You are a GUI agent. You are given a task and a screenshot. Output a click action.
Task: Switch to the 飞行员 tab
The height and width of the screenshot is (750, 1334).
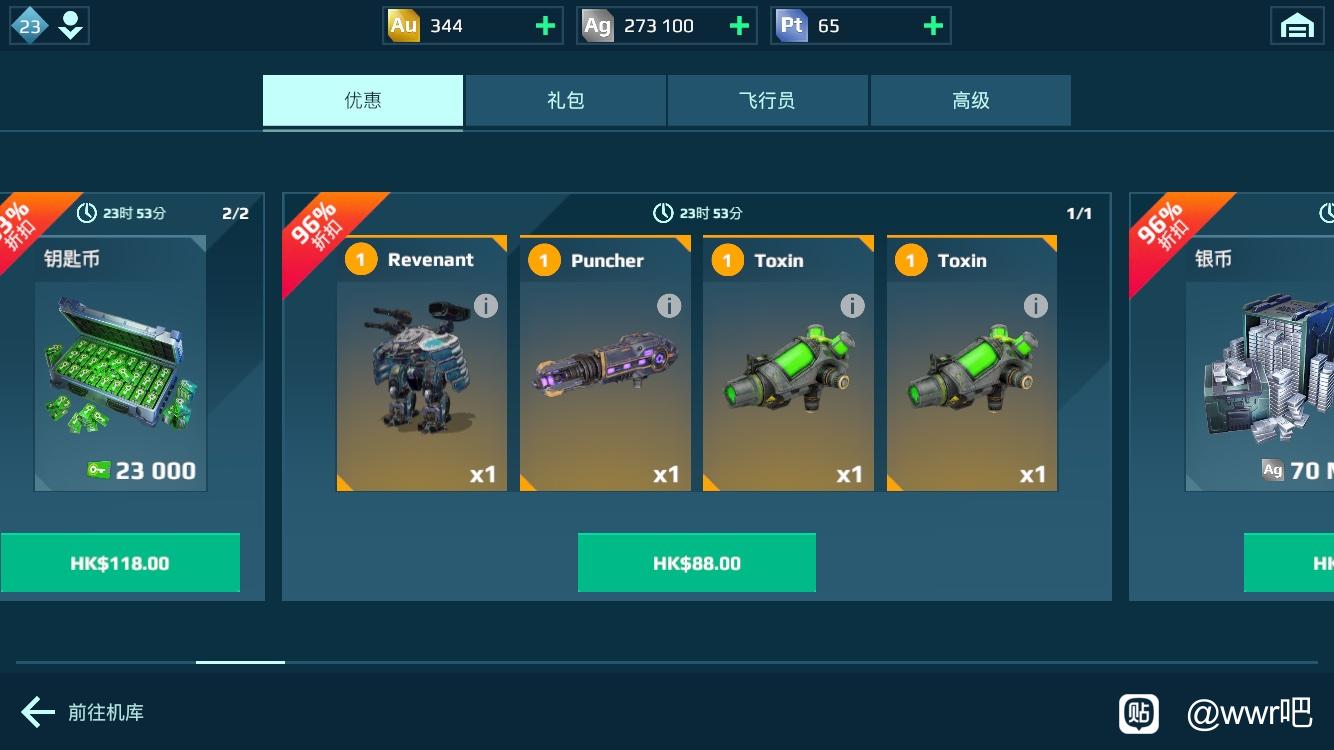pos(767,100)
